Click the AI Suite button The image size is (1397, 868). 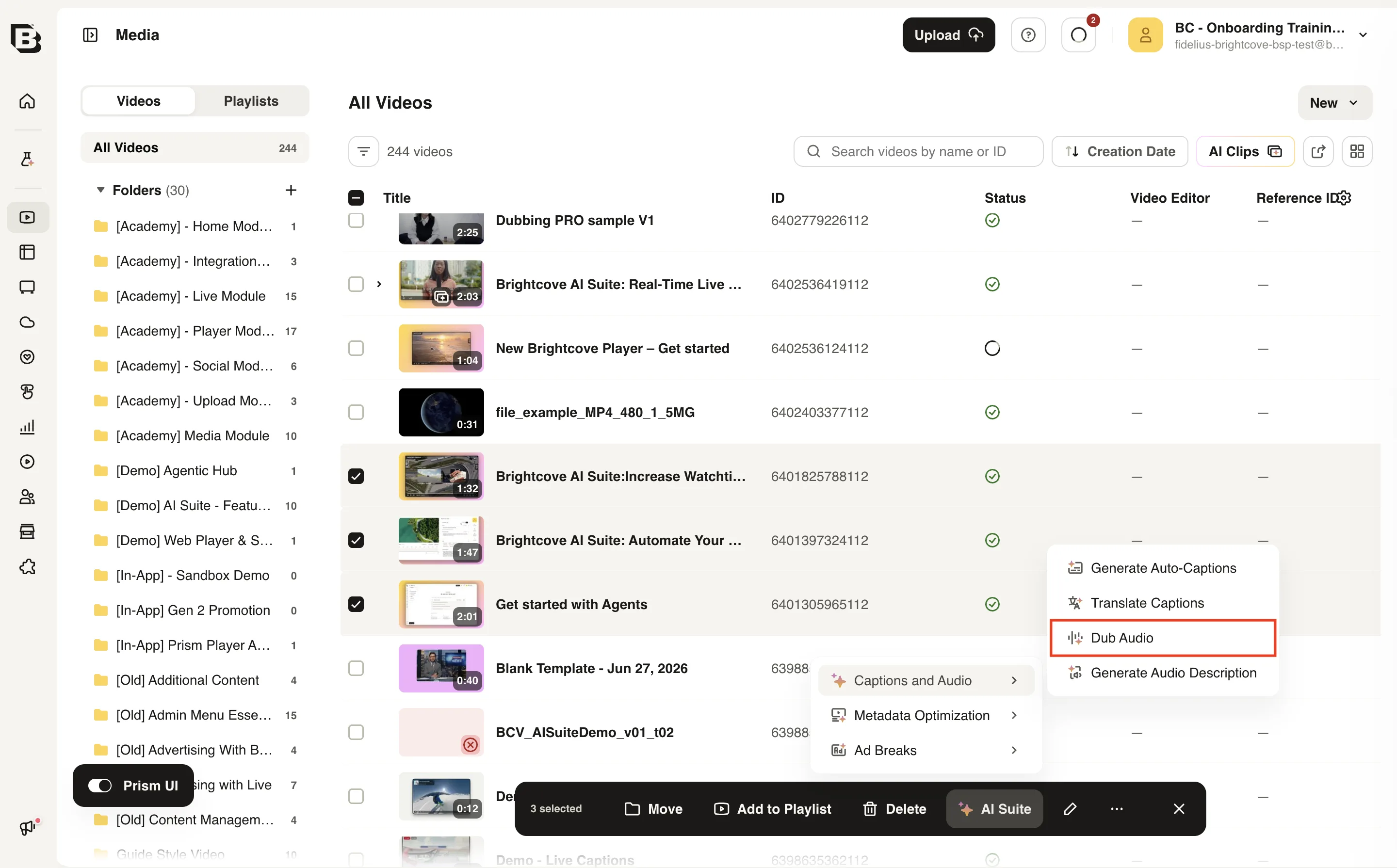point(994,808)
